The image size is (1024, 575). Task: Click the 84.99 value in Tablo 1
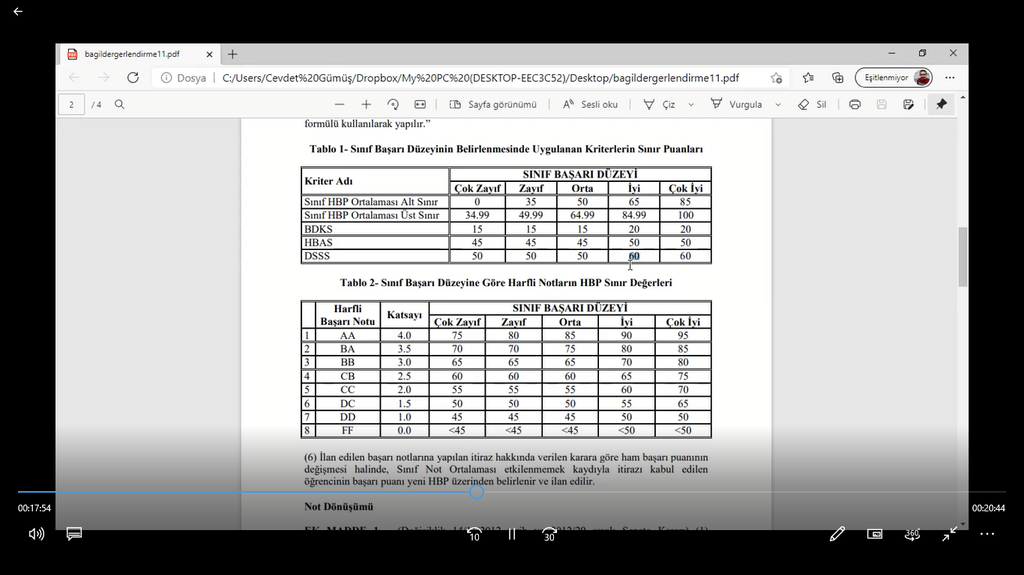633,215
